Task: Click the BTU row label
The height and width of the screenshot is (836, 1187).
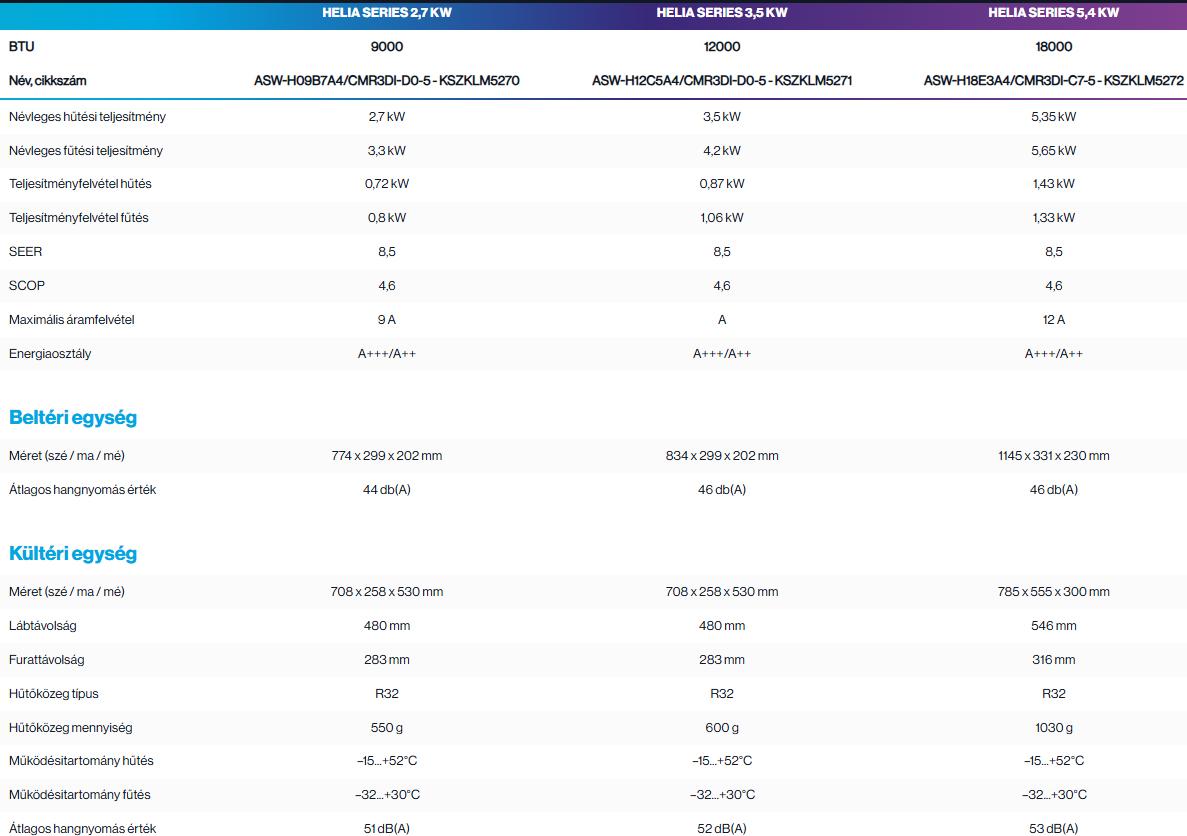Action: (x=22, y=47)
